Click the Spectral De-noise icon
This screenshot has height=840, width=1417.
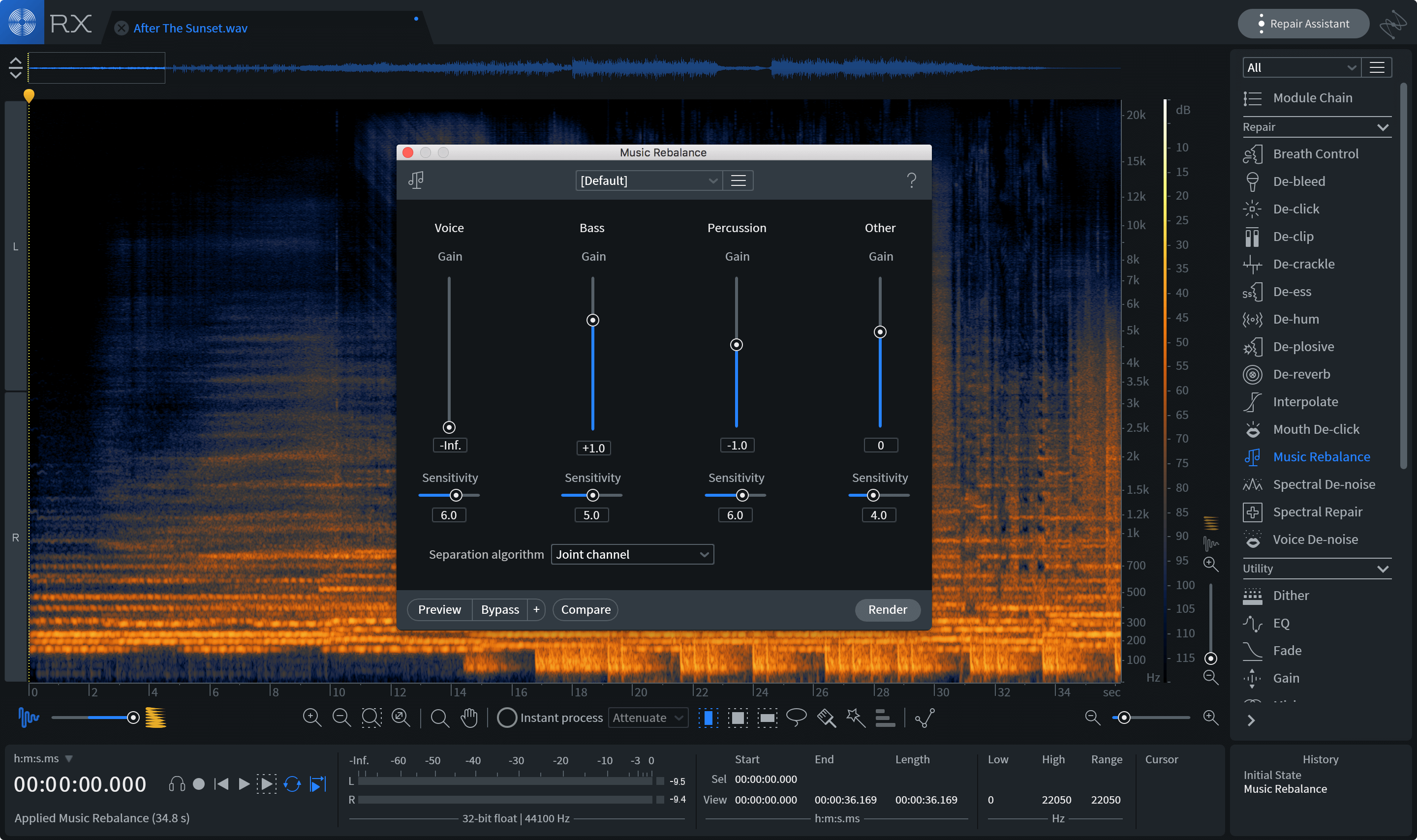1252,483
